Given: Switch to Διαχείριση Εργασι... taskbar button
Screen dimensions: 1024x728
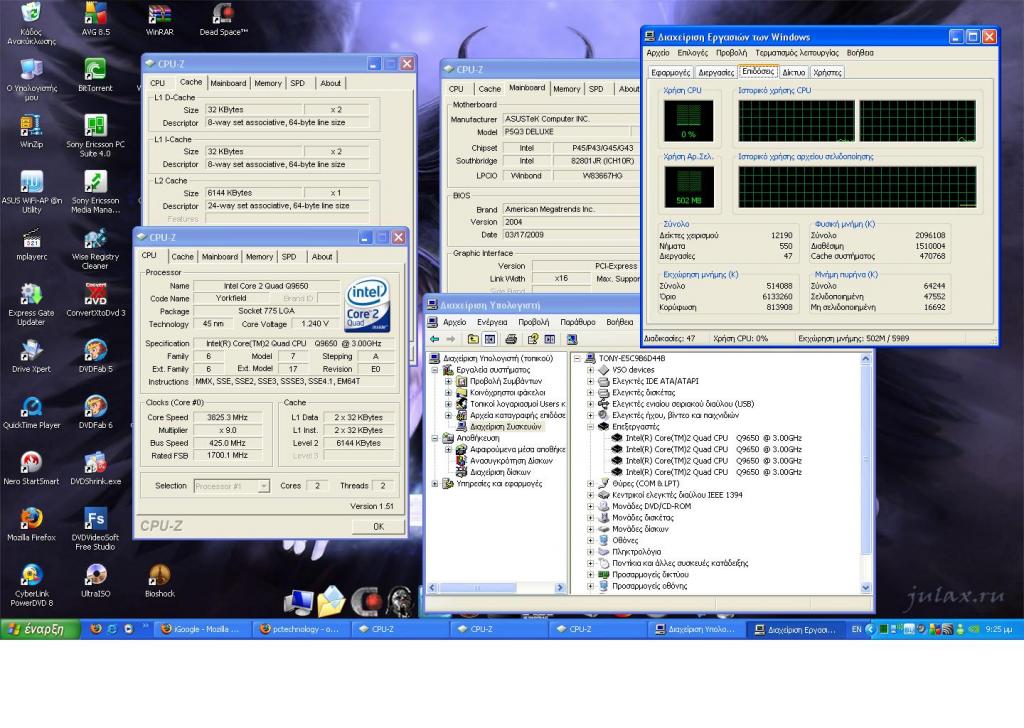Looking at the screenshot, I should (794, 629).
